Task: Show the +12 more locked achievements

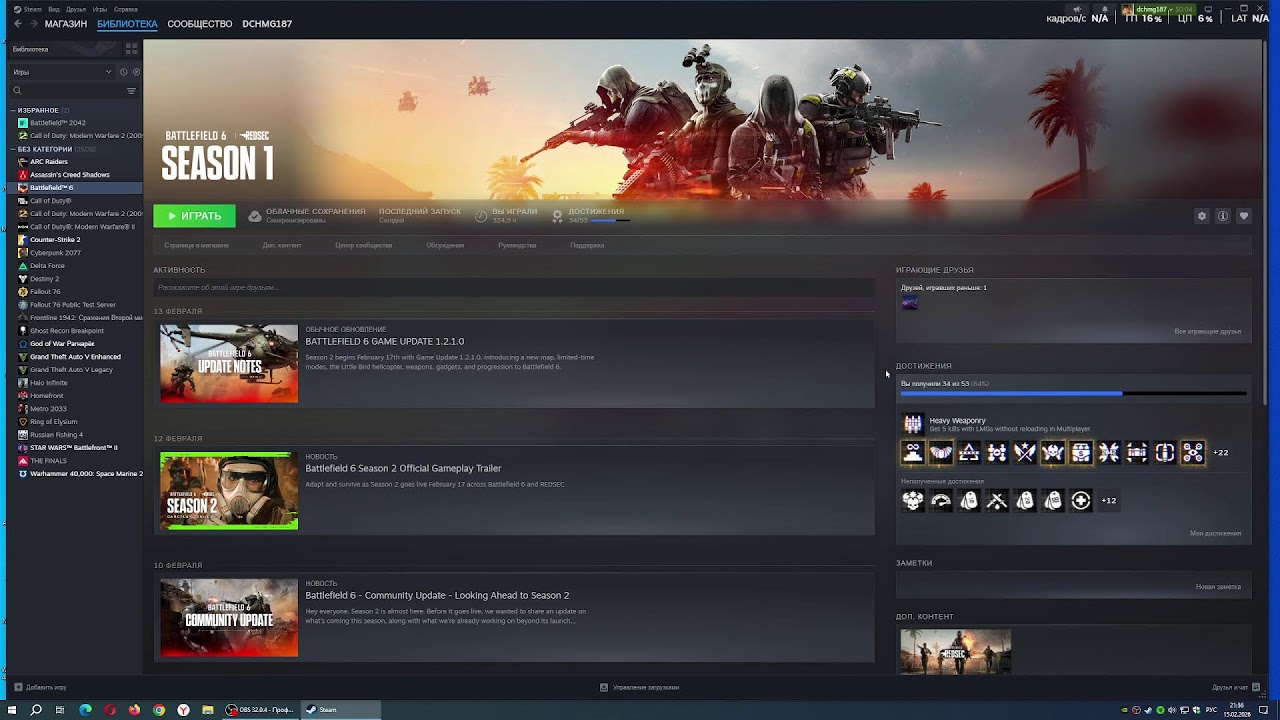Action: tap(1109, 501)
